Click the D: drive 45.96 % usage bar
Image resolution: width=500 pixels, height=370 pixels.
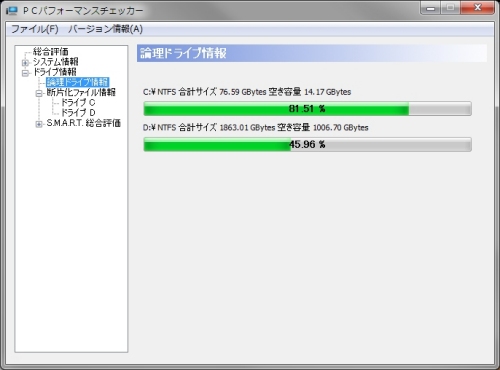coord(307,144)
